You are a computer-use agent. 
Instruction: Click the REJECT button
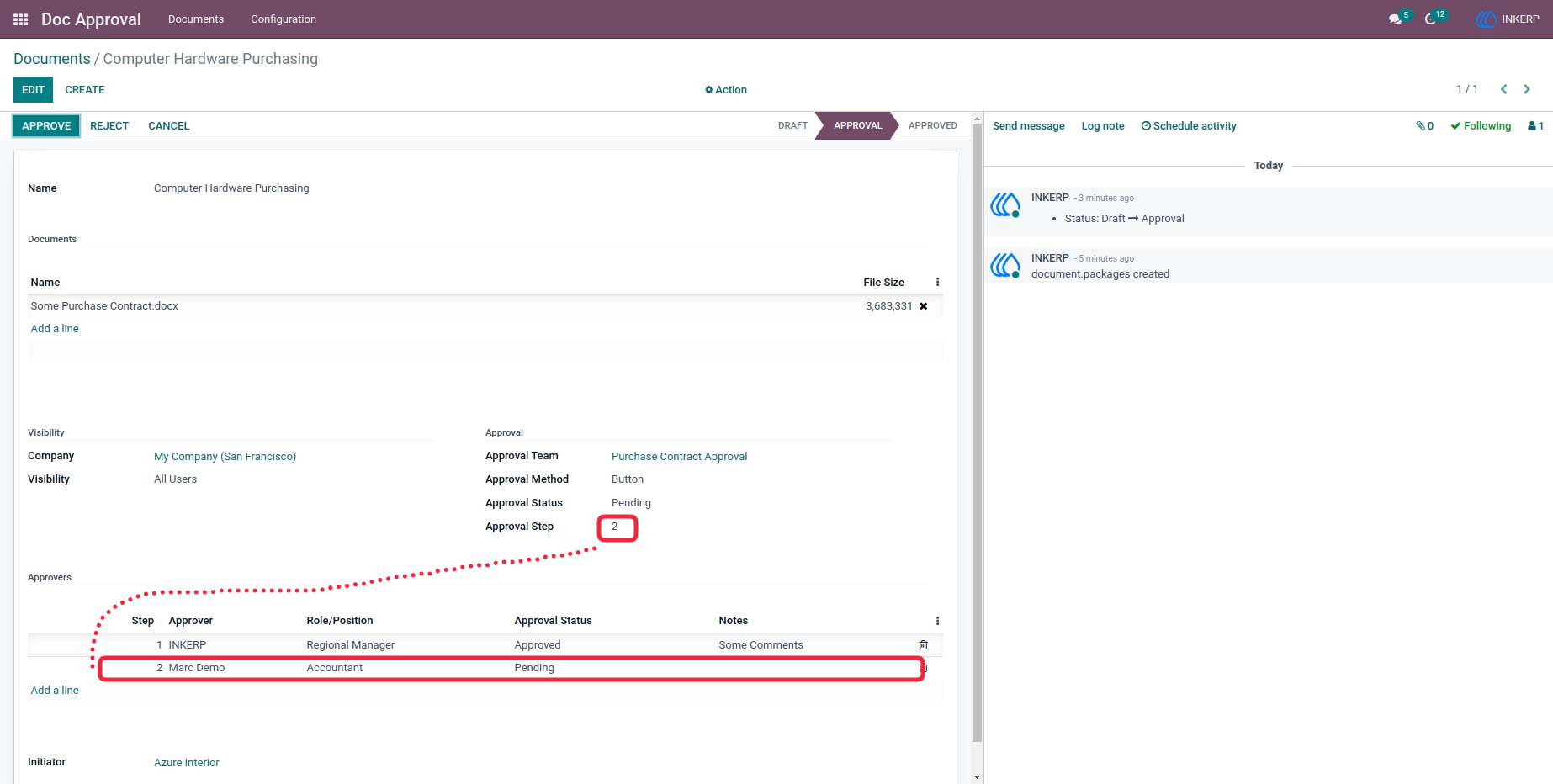point(109,126)
